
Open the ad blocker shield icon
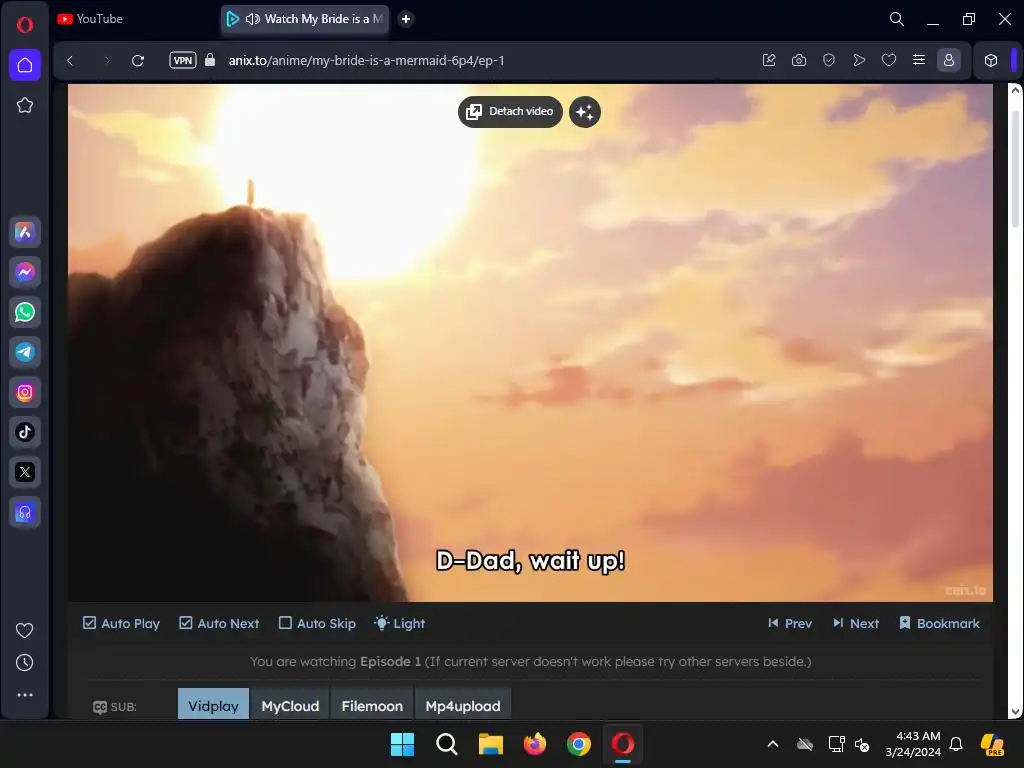tap(829, 60)
